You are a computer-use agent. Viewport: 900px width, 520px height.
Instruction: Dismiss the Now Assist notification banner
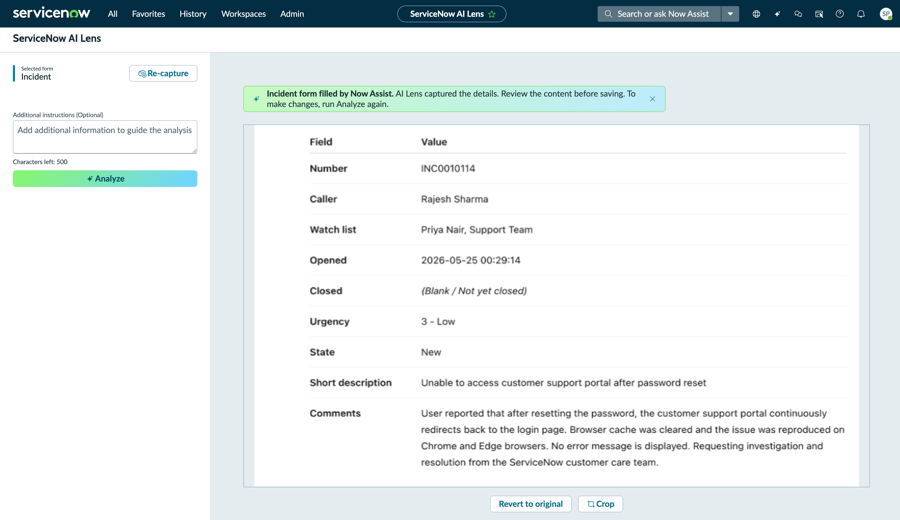[652, 99]
